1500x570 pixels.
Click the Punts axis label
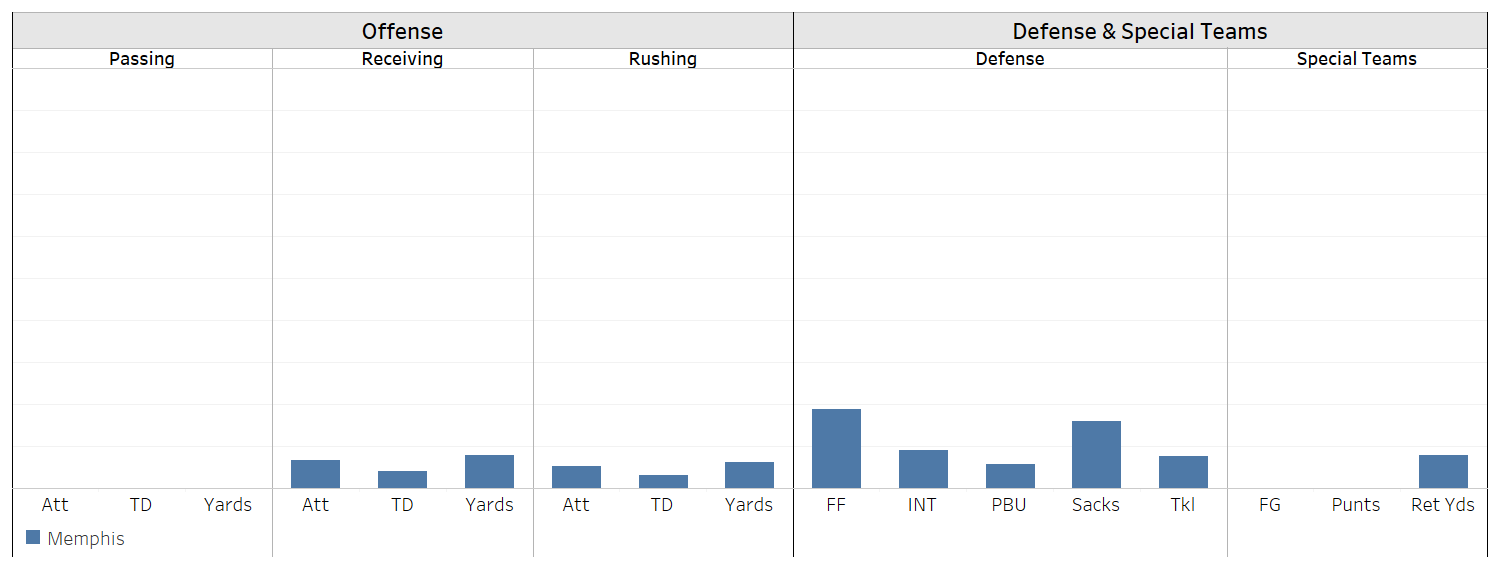pyautogui.click(x=1356, y=505)
